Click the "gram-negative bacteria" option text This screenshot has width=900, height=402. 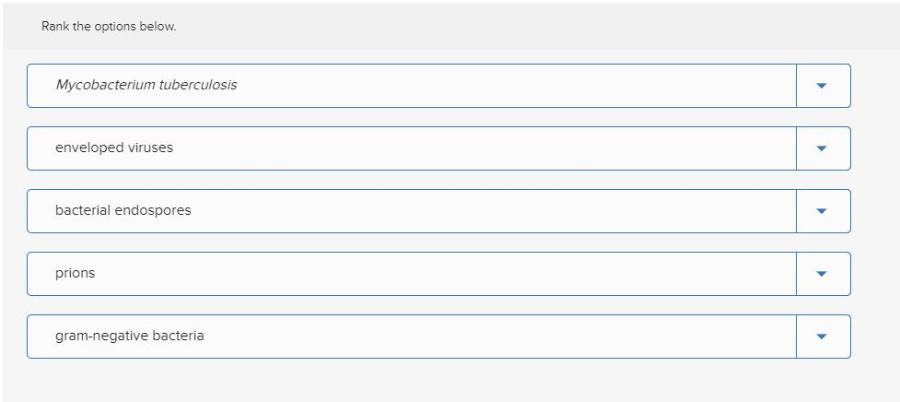coord(130,336)
